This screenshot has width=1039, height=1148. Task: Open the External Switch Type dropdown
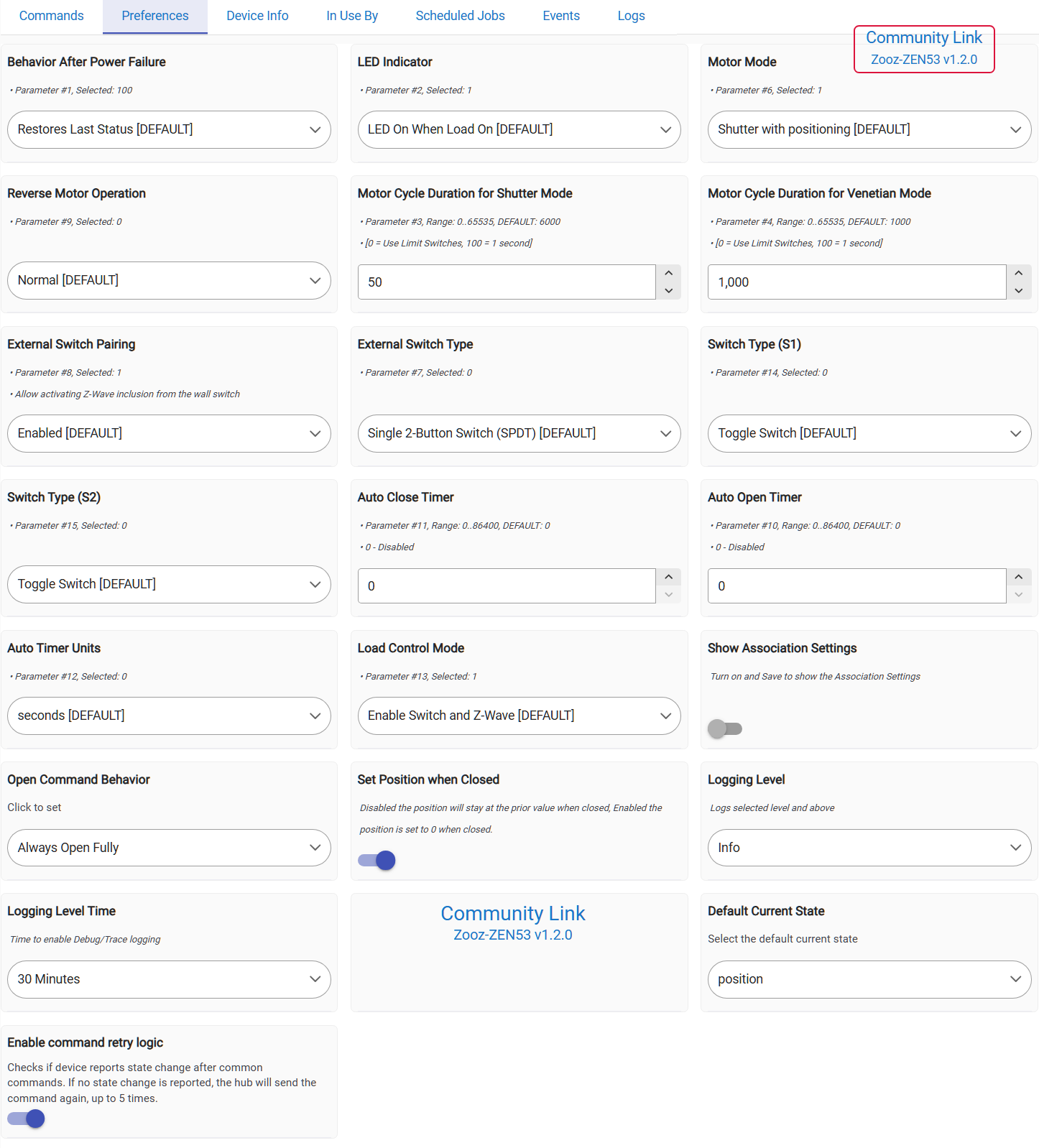[x=519, y=434]
